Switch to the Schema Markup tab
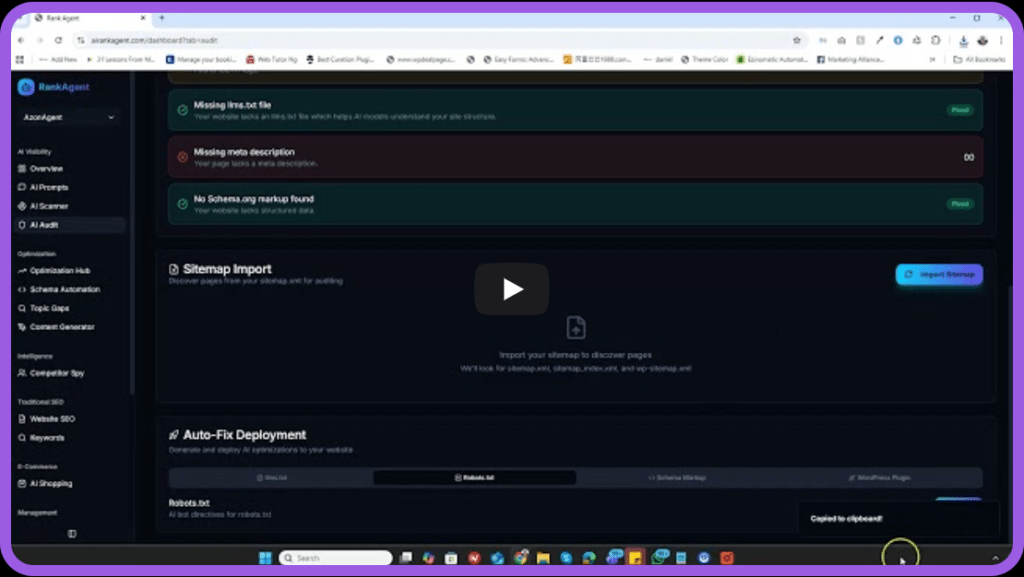This screenshot has width=1024, height=577. [677, 478]
